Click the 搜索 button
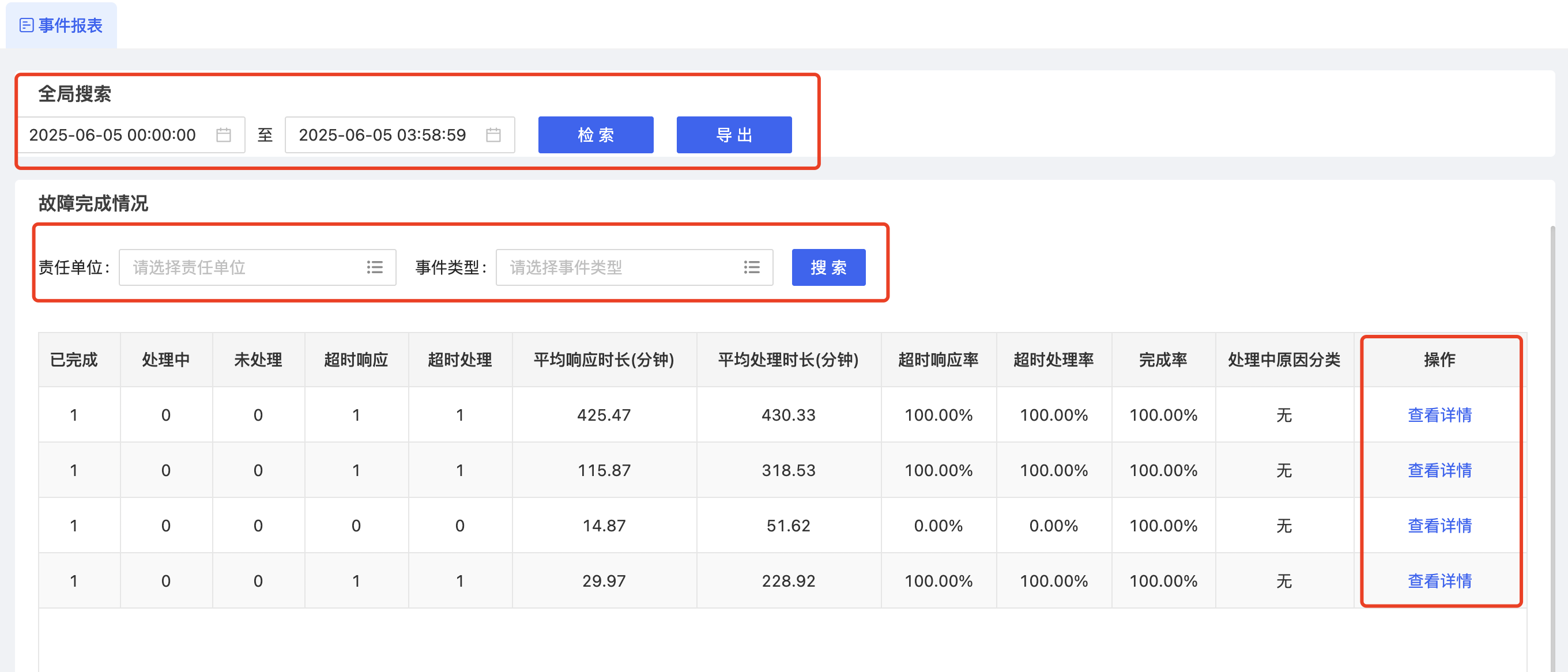The image size is (1568, 672). (x=828, y=267)
